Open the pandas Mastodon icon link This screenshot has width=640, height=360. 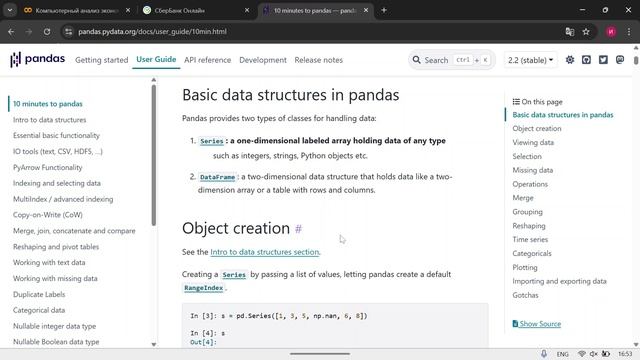pyautogui.click(x=620, y=60)
